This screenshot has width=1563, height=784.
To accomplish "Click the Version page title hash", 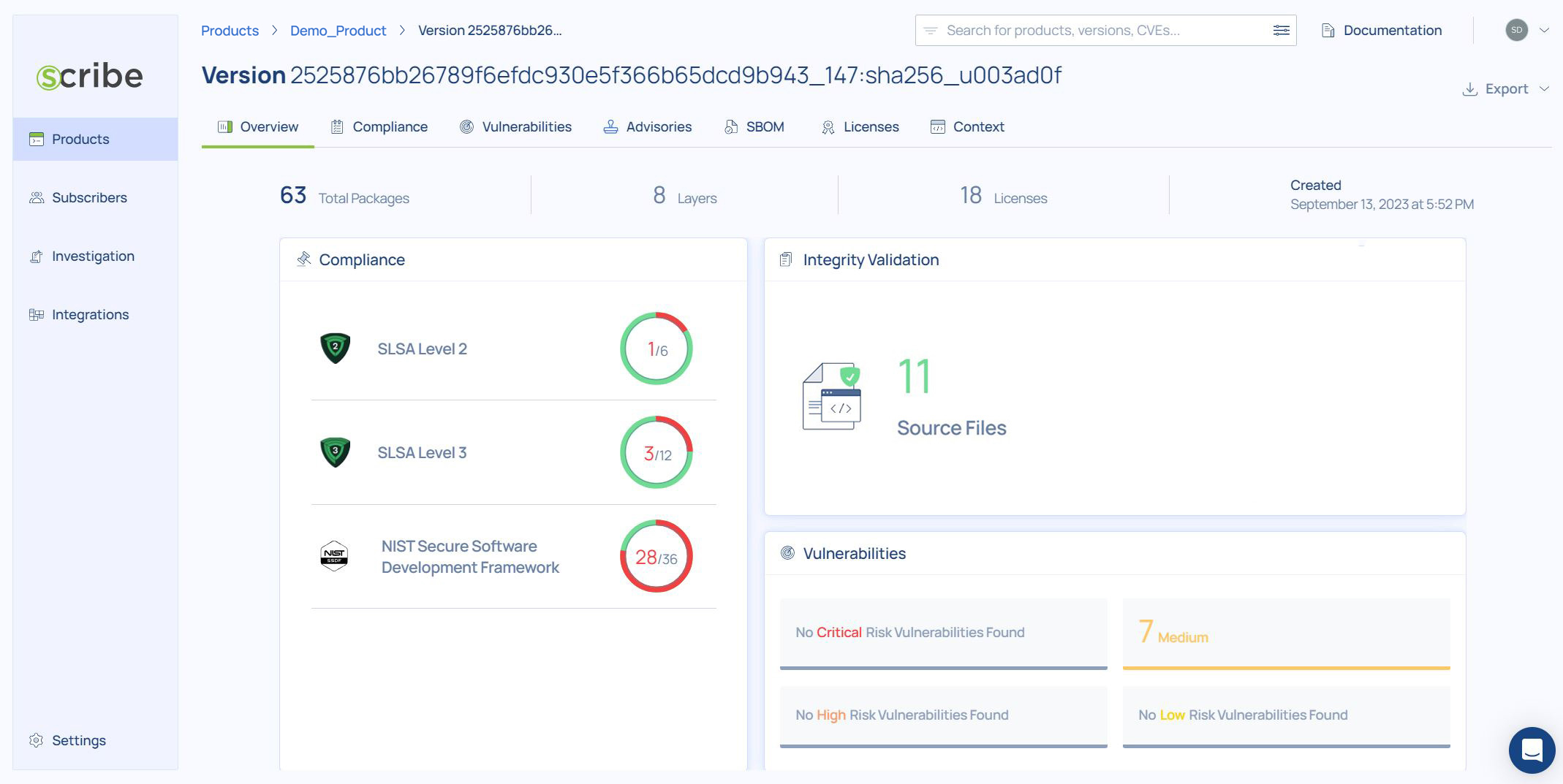I will click(675, 75).
